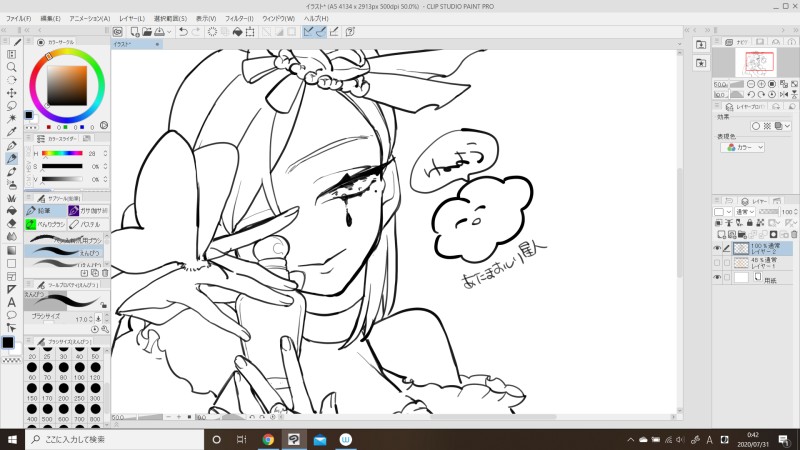Adjust the H hue value stepper
This screenshot has width=800, height=450.
(x=105, y=153)
